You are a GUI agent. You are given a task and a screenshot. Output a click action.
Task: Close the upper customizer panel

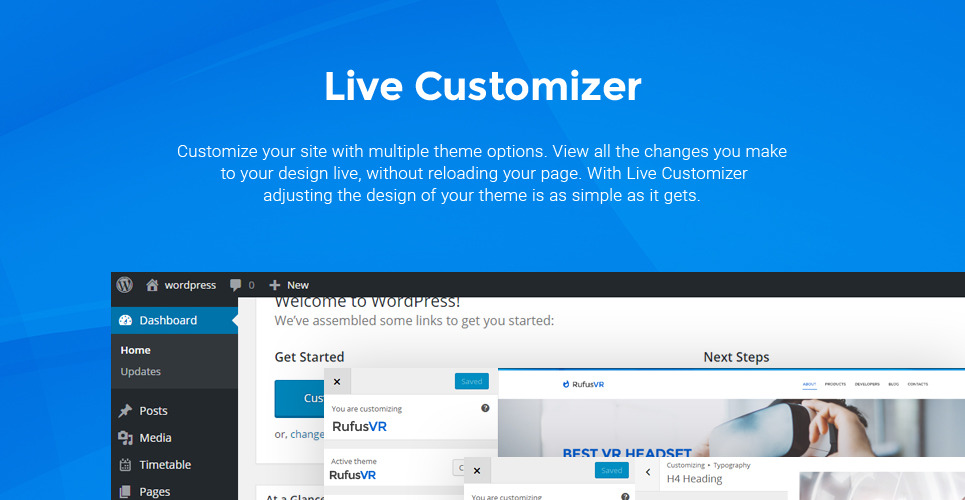(337, 381)
